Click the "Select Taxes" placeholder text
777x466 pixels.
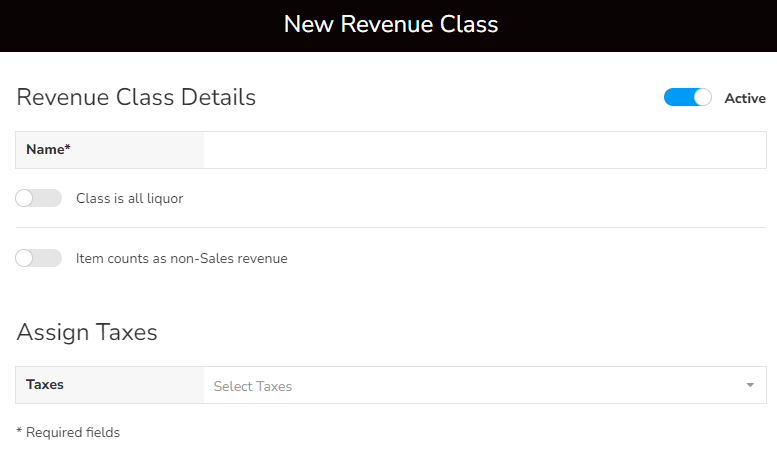[x=253, y=386]
